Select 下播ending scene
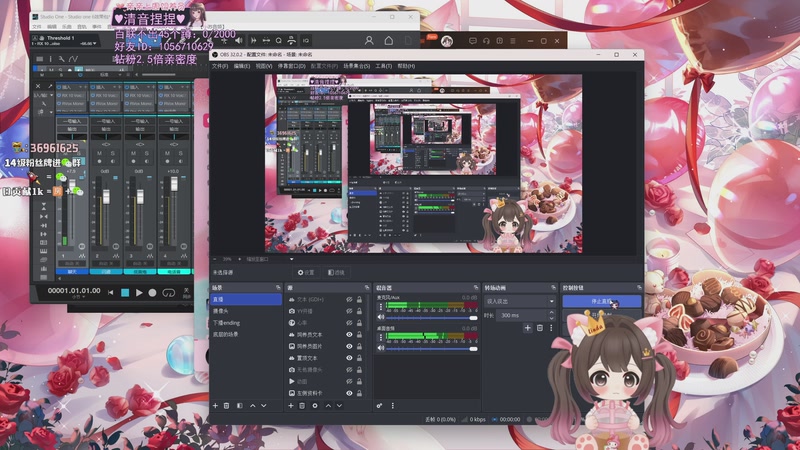Viewport: 800px width, 450px height. pos(246,323)
